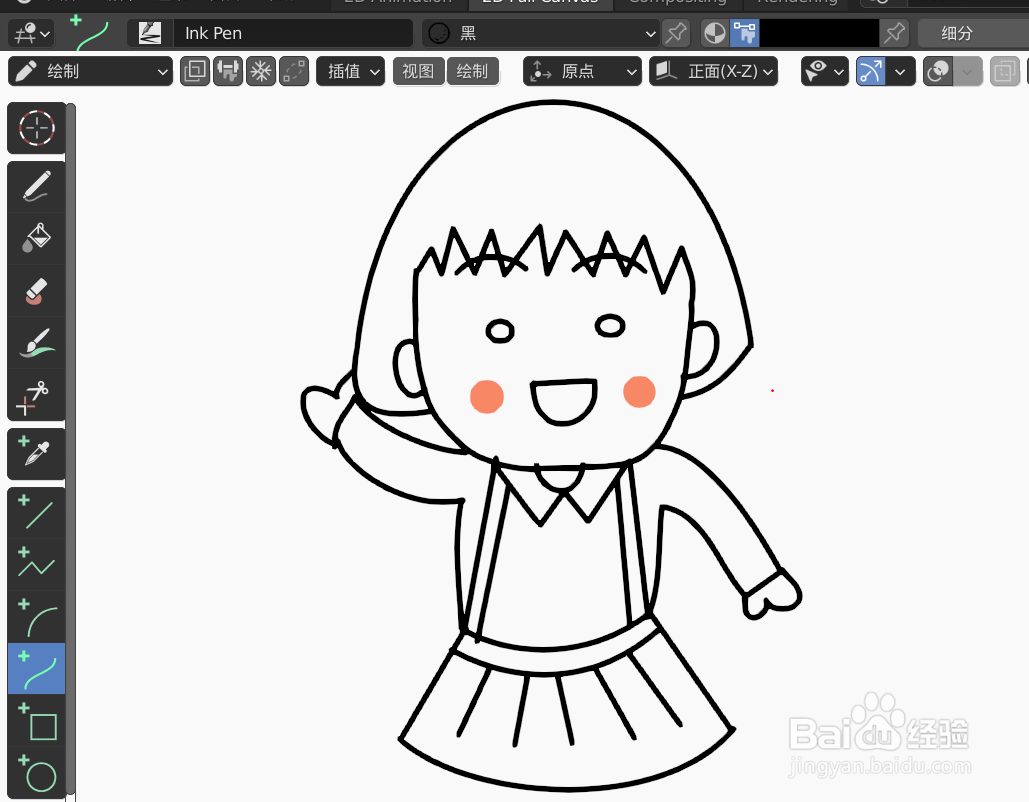1029x802 pixels.
Task: Toggle the additive drawing icon
Action: point(294,71)
